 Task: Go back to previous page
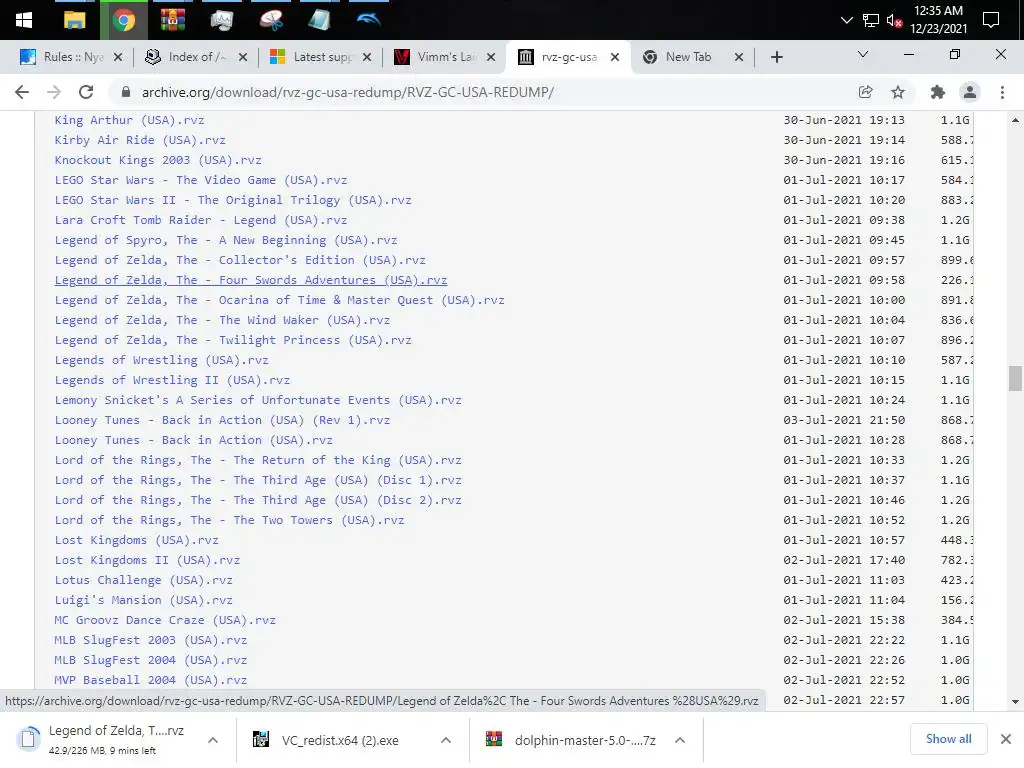point(22,92)
